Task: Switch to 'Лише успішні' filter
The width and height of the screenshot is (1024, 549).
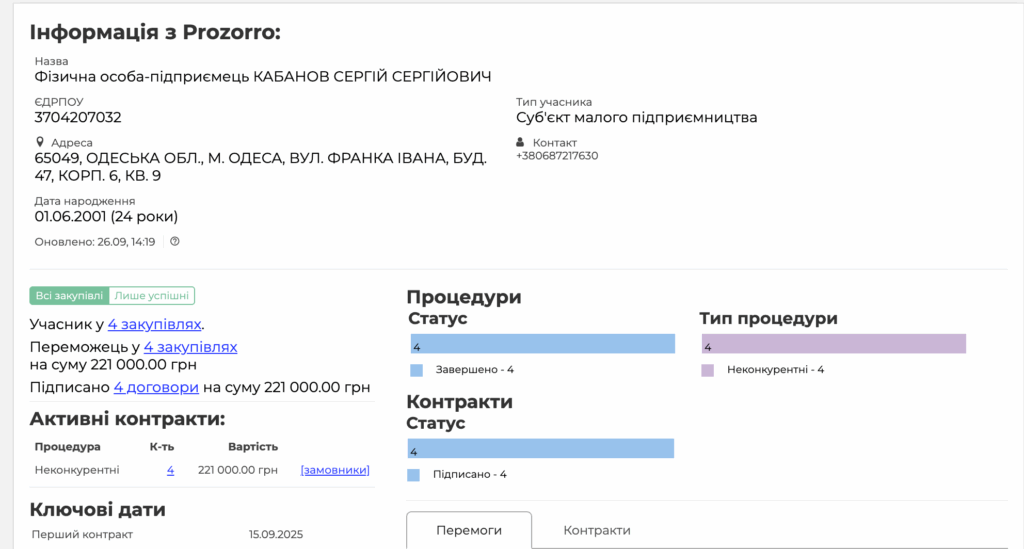Action: coord(151,296)
